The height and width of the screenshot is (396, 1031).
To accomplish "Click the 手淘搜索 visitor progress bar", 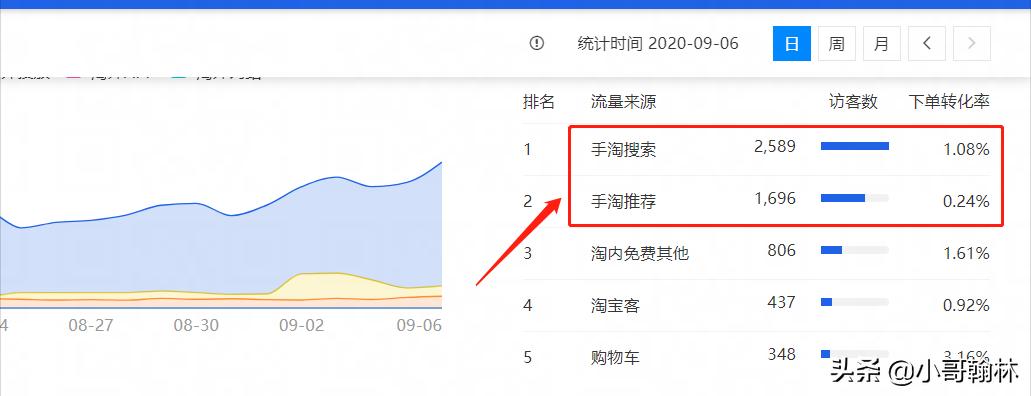I will coord(855,146).
